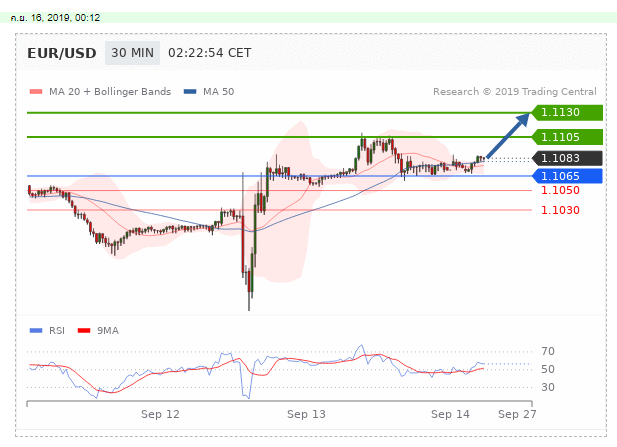
Task: Click the 'MA 50' legend label
Action: click(x=218, y=92)
